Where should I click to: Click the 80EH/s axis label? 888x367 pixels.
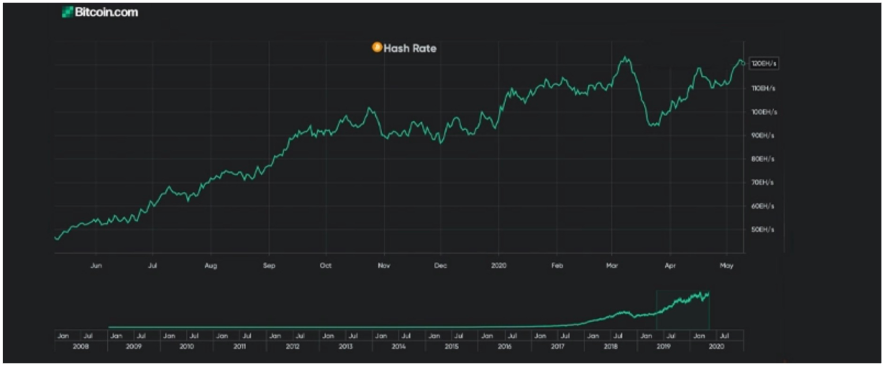point(764,159)
